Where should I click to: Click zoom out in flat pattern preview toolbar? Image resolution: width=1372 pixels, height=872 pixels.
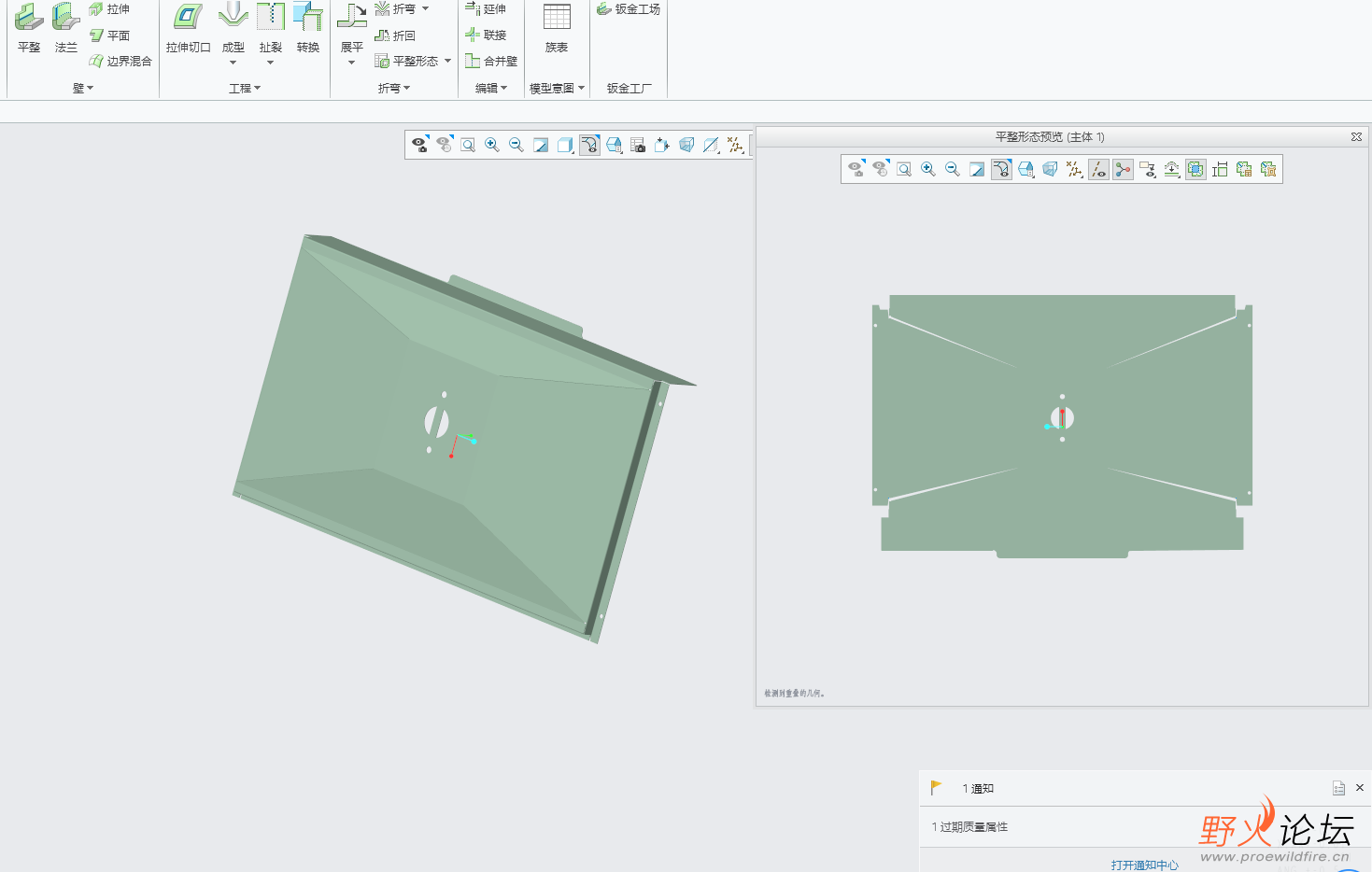(x=953, y=169)
